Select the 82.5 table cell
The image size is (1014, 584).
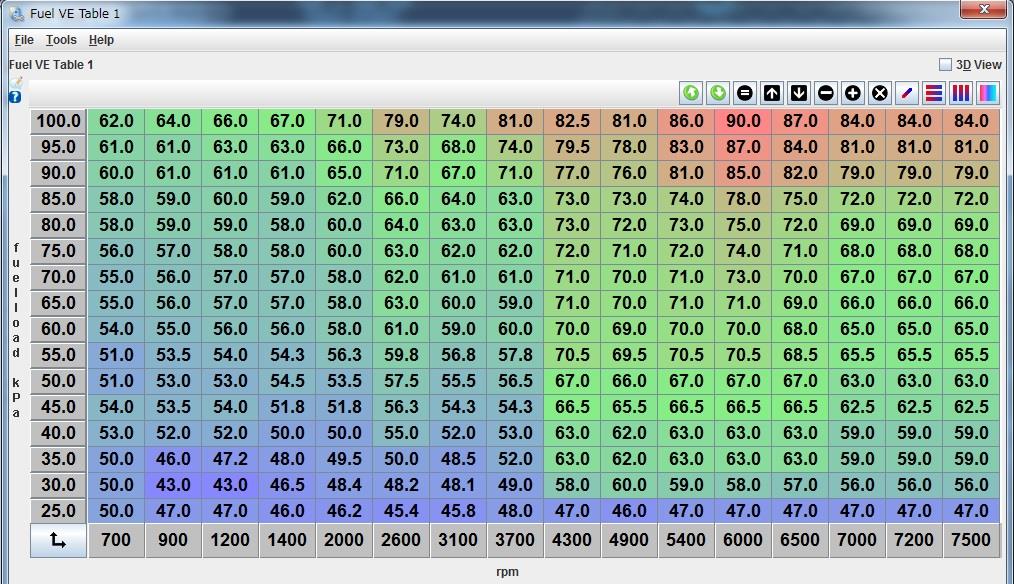click(572, 121)
